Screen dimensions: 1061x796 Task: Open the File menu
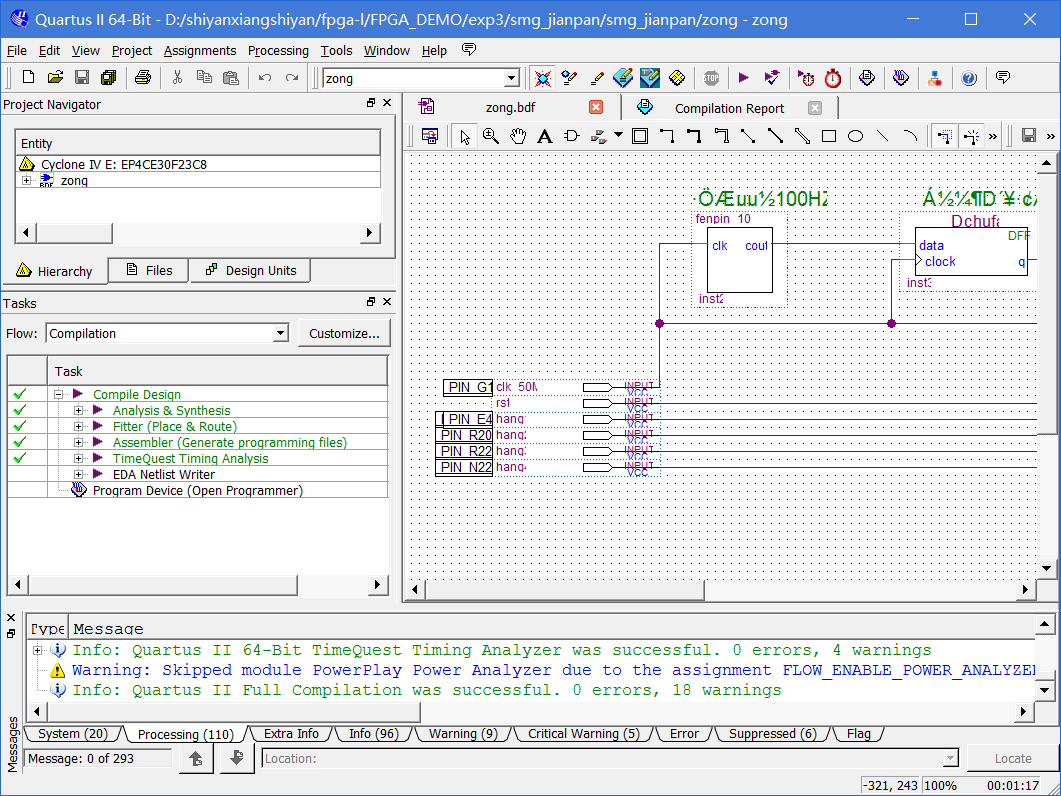pyautogui.click(x=16, y=51)
